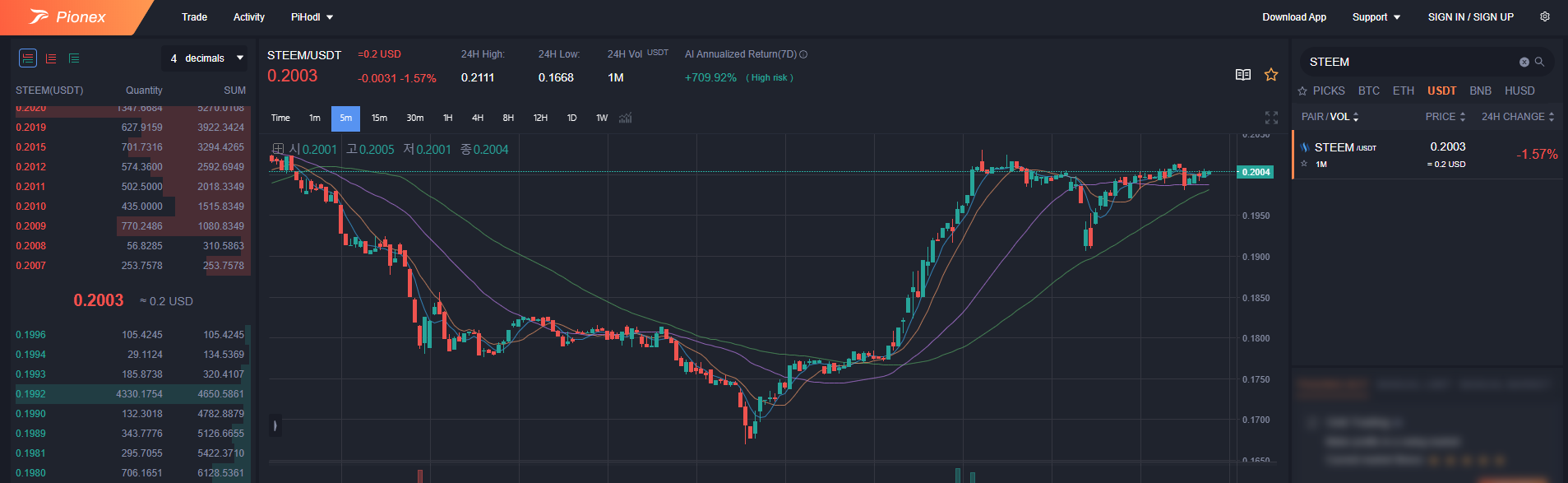Toggle favorite star for STEEM/USDT
Screen dimensions: 1568x483
[1271, 75]
